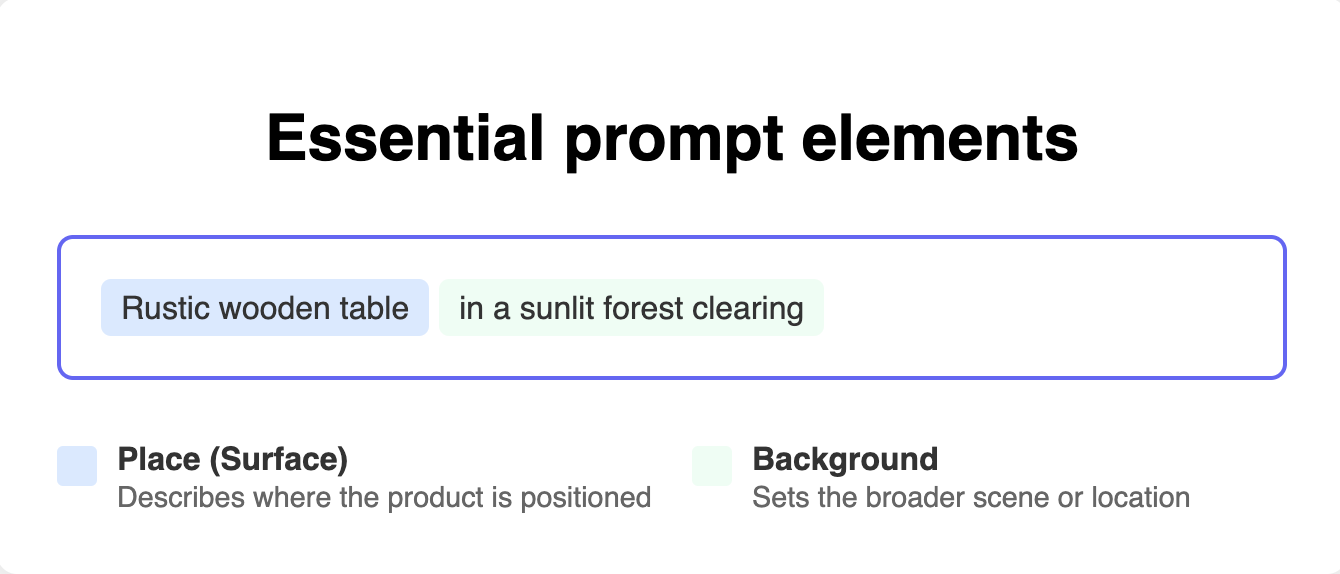
Task: Click "Describes where the product is positioned" text
Action: click(x=385, y=497)
